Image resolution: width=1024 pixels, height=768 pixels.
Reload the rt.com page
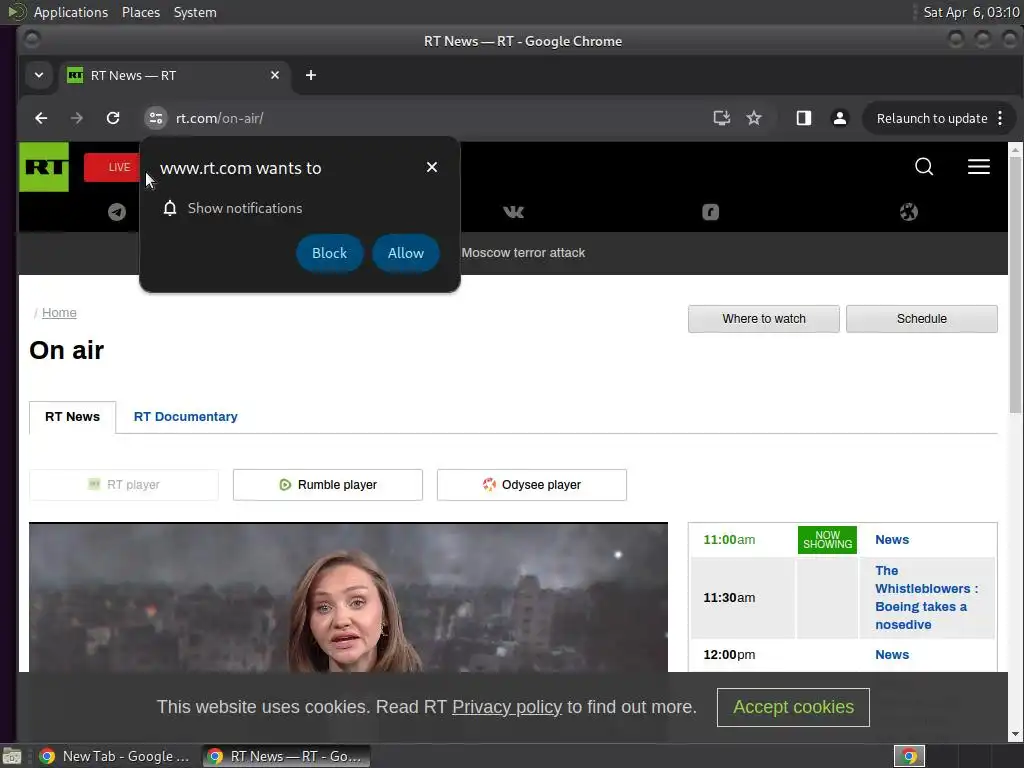(x=113, y=118)
